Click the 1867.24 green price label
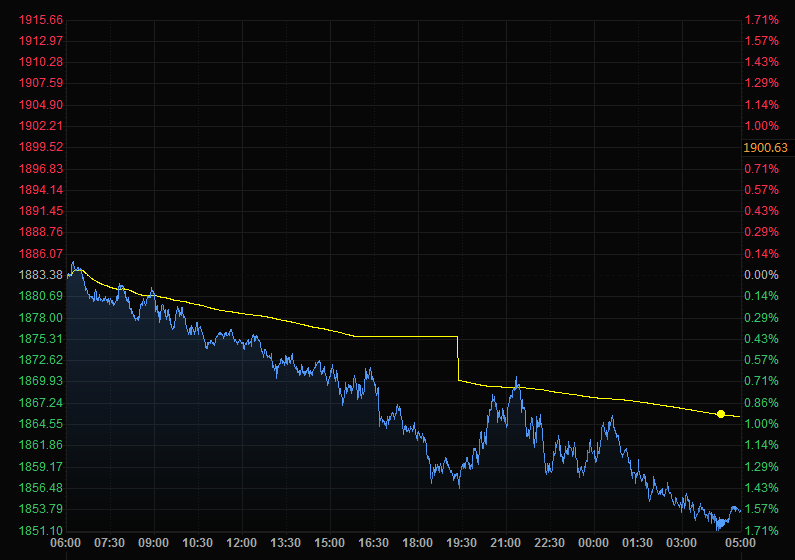The image size is (795, 560). [x=41, y=402]
